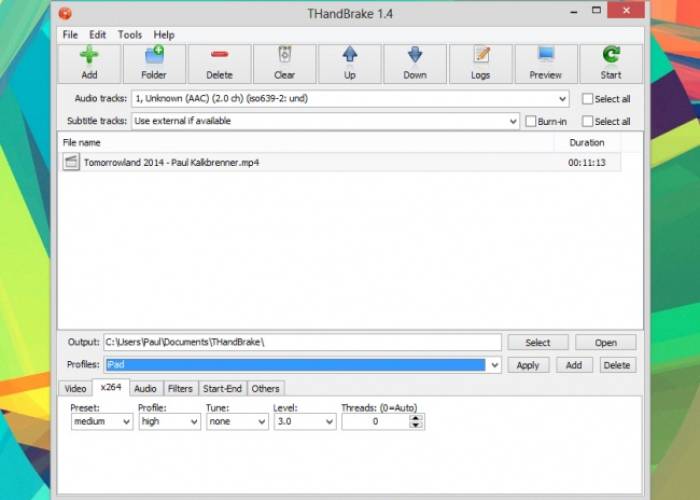
Task: Click the THandBrake app icon in title bar
Action: pos(65,13)
